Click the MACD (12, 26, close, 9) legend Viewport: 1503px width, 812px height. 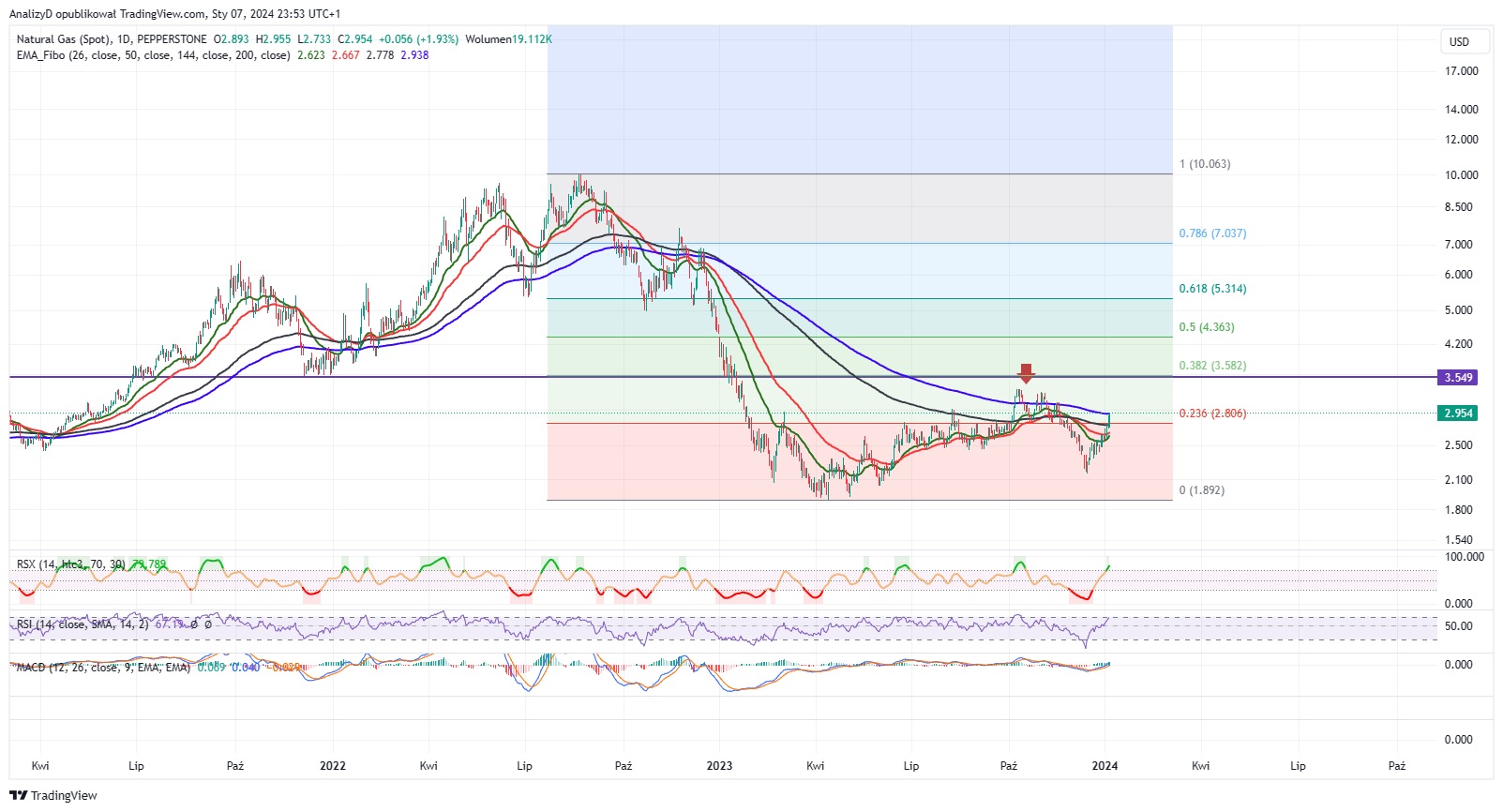103,668
